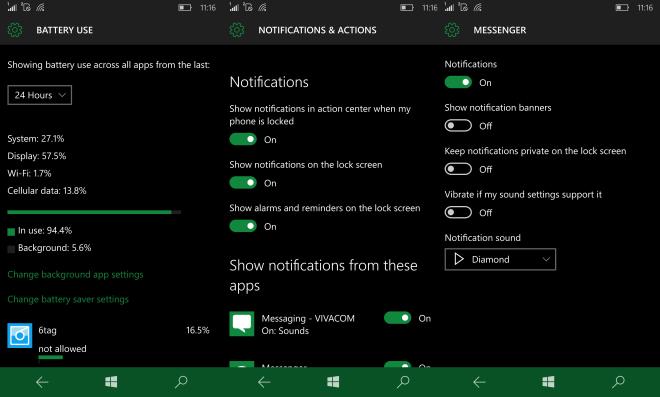This screenshot has height=397, width=660.
Task: Enable Vibrate if my sound settings support it
Action: tap(458, 212)
